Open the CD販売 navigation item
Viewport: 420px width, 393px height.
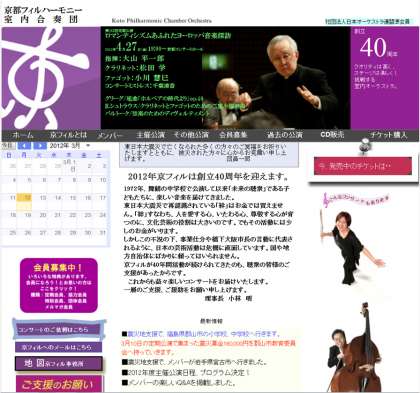(x=332, y=135)
